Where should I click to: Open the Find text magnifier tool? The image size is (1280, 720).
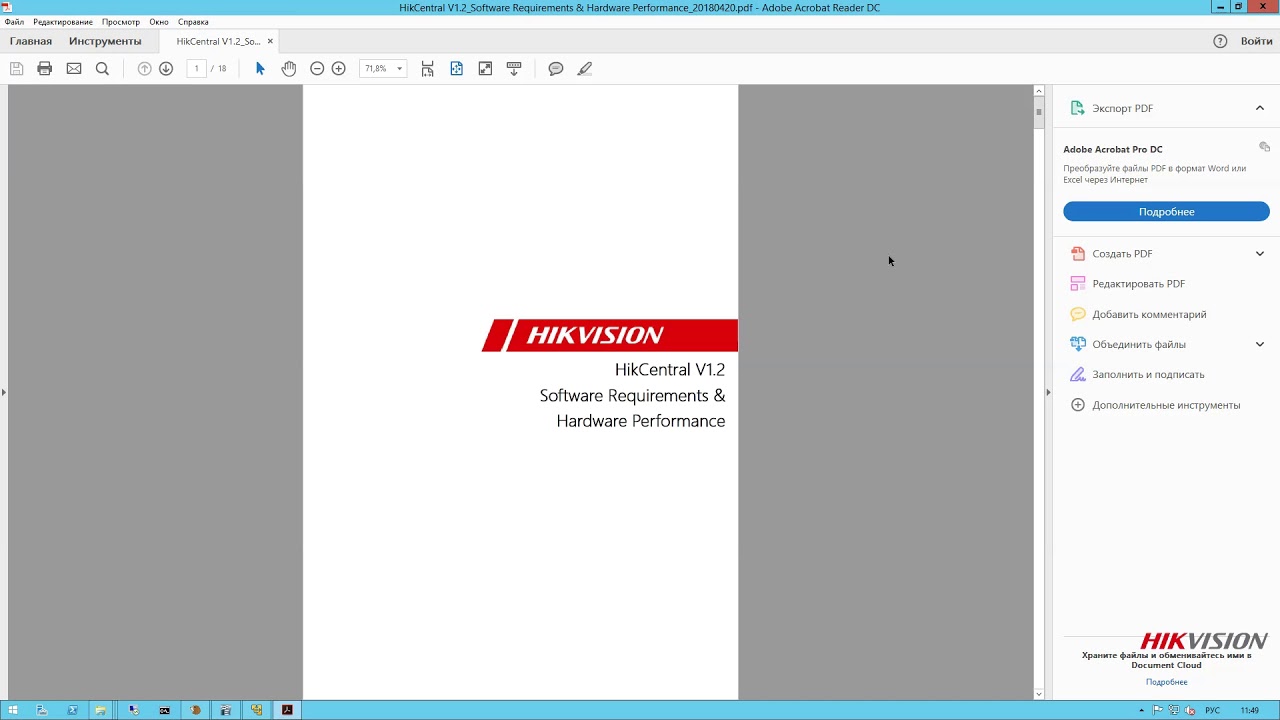pyautogui.click(x=102, y=69)
